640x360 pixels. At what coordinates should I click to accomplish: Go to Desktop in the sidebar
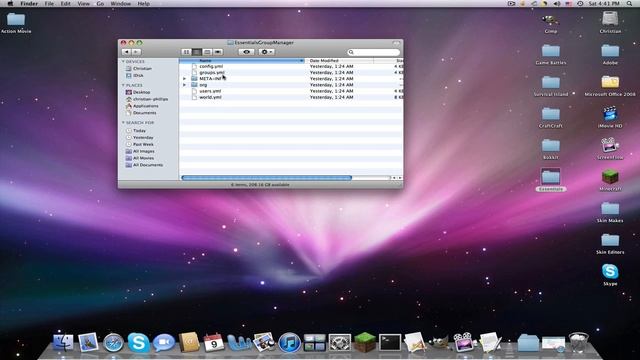138,92
